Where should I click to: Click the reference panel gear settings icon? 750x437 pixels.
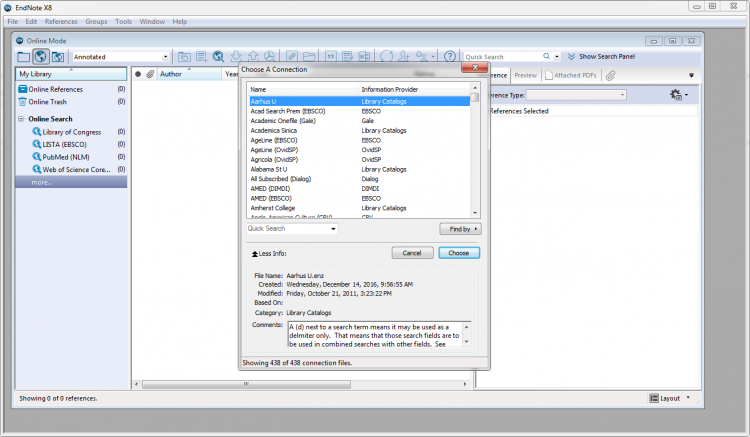click(x=676, y=95)
